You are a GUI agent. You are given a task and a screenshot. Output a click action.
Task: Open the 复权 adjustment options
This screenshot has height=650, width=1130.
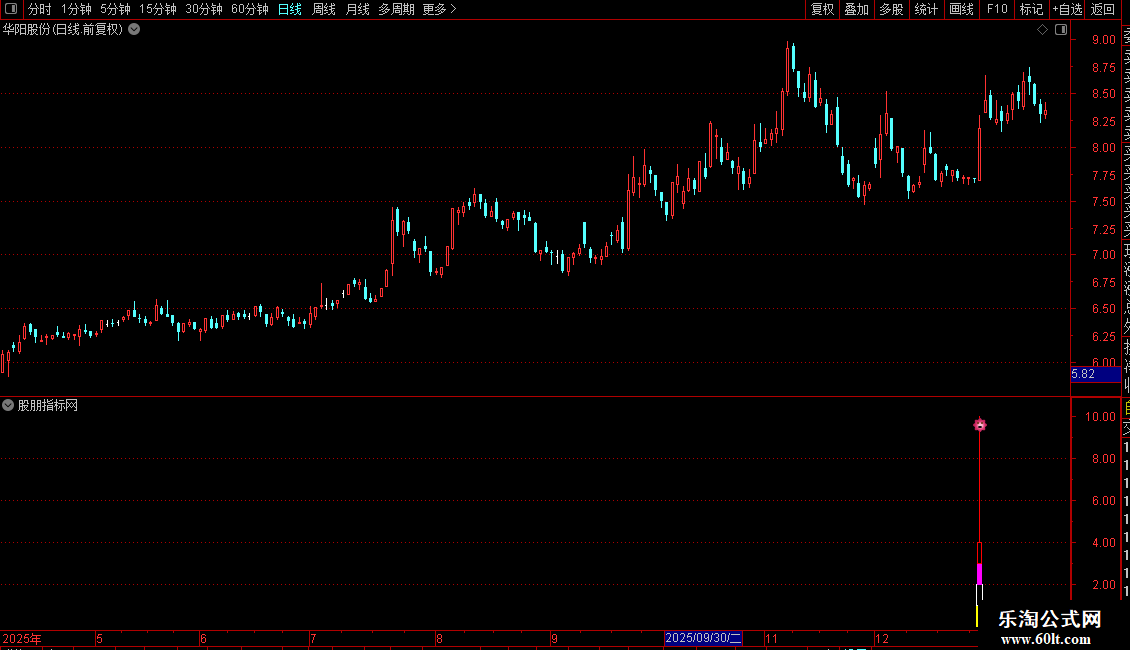pos(822,9)
